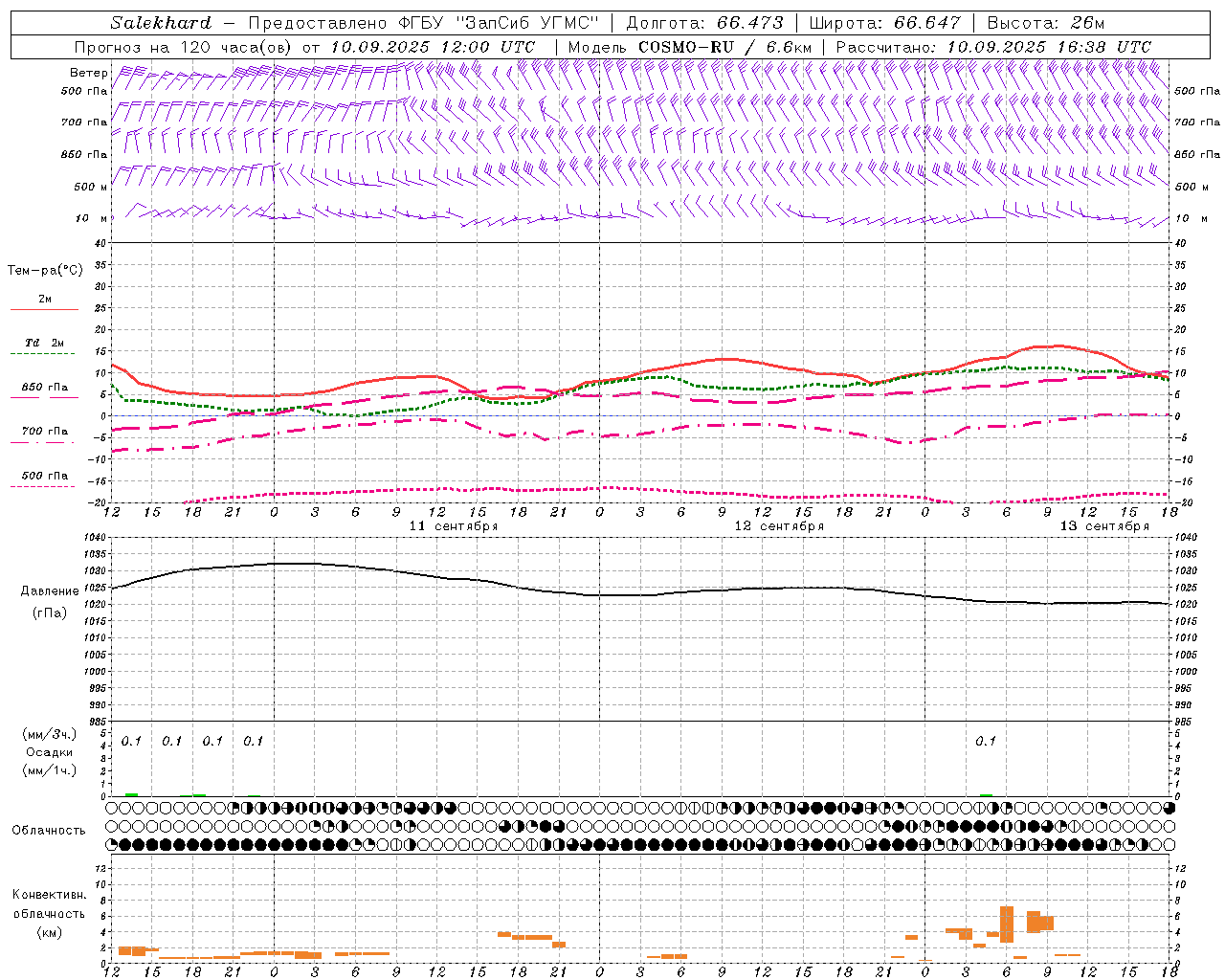Select the Модель COSMO-RU / 6.6км label
Screen dimensions: 1225x980
click(x=690, y=47)
